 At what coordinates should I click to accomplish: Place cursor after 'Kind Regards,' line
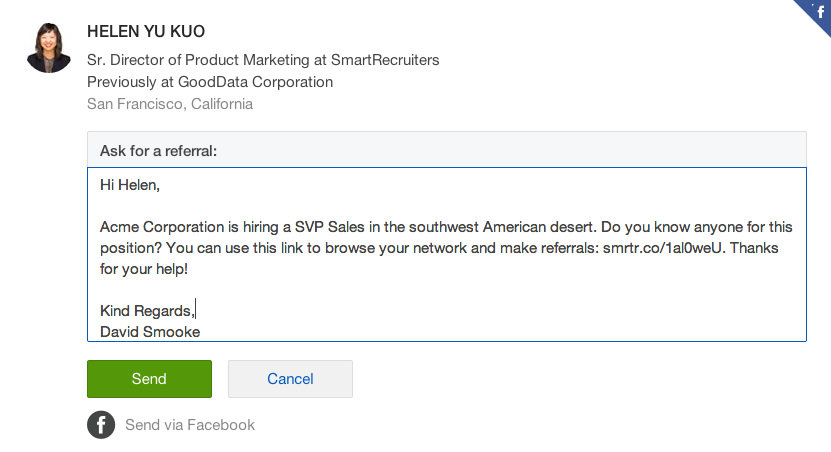click(196, 311)
